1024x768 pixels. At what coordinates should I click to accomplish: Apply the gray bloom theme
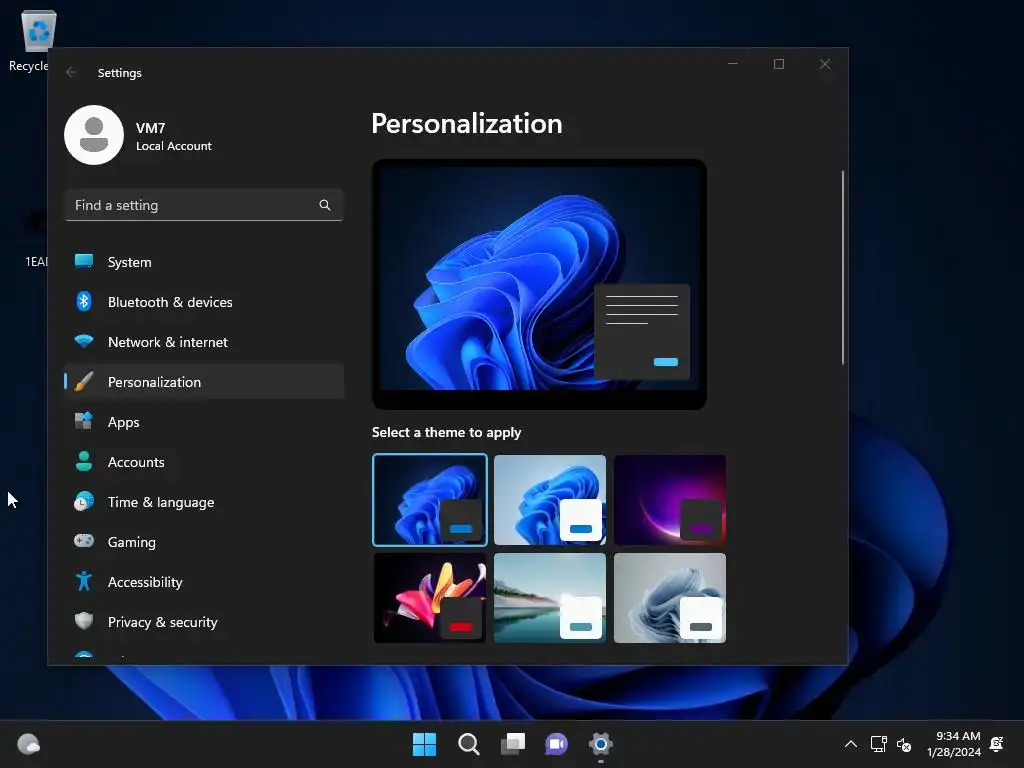[670, 598]
